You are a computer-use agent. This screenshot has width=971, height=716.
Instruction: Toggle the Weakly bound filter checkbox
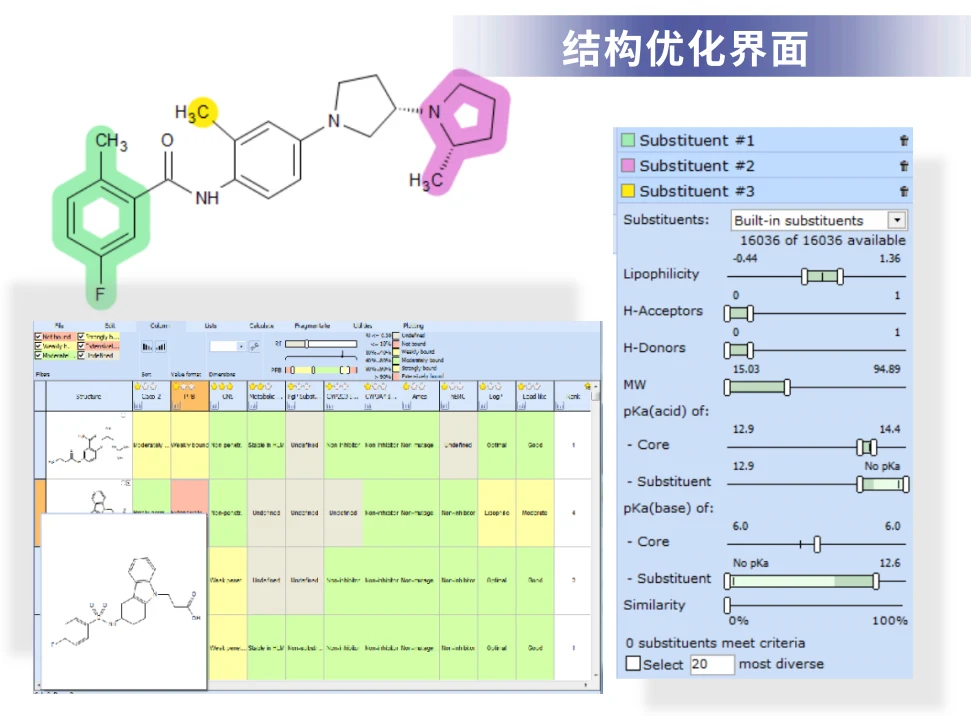38,346
